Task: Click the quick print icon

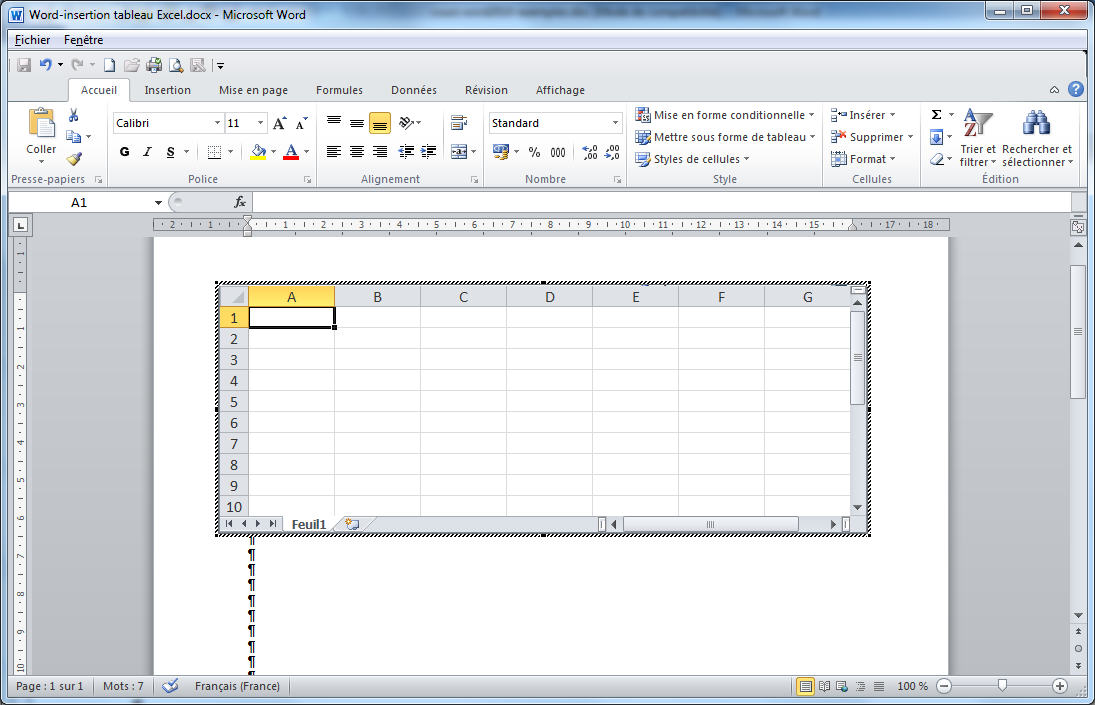Action: point(154,65)
